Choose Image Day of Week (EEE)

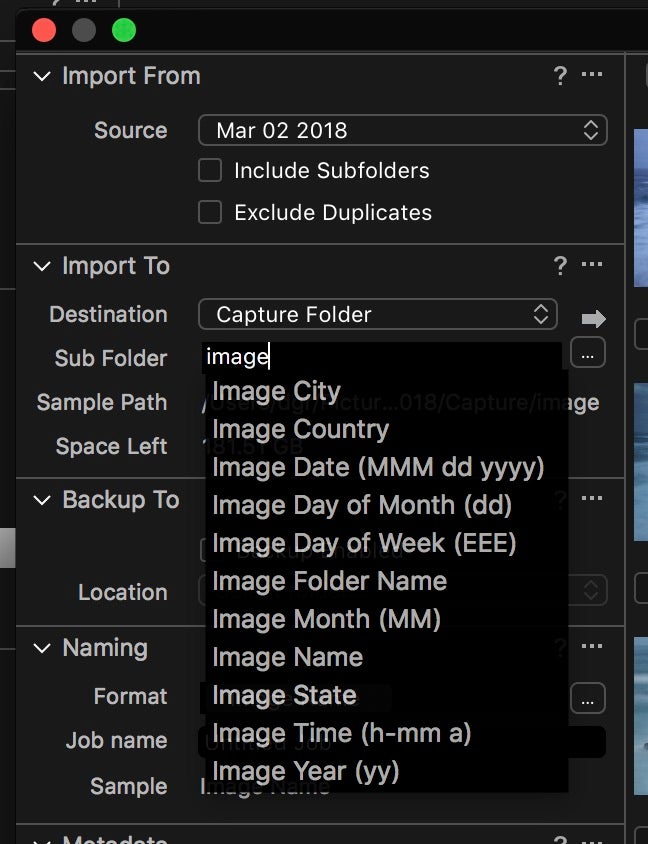coord(386,543)
